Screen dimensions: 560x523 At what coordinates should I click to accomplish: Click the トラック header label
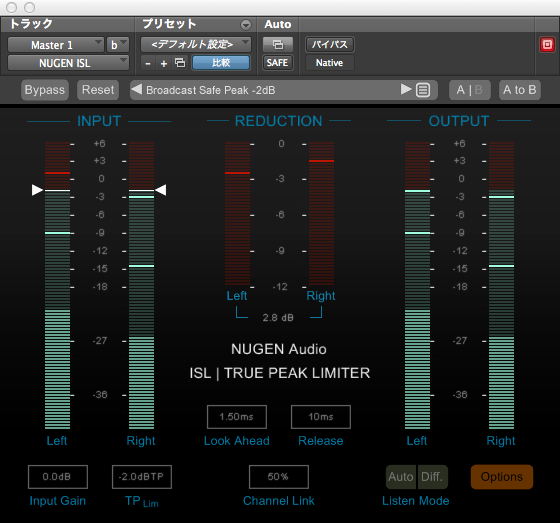31,24
